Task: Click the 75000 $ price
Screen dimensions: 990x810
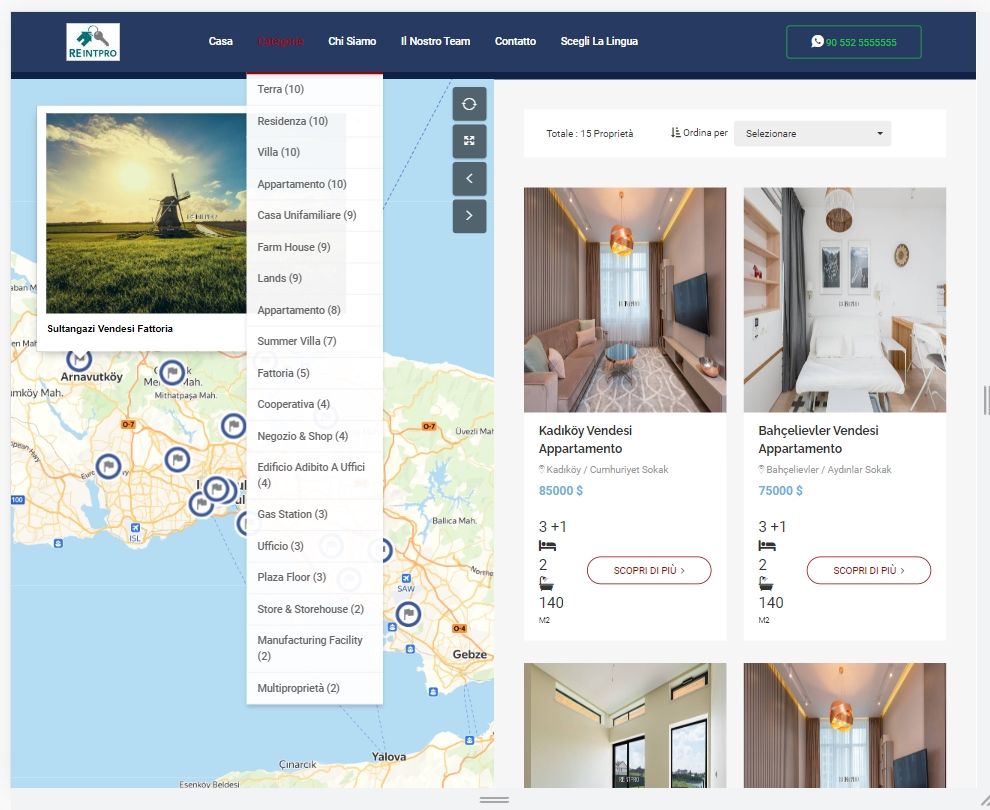Action: (780, 491)
